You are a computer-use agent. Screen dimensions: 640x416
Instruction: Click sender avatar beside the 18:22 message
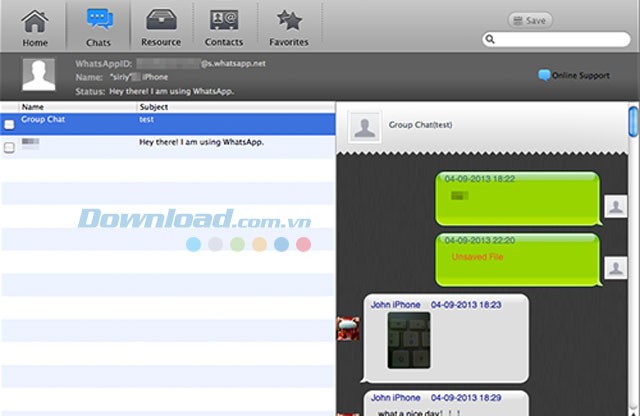(616, 207)
